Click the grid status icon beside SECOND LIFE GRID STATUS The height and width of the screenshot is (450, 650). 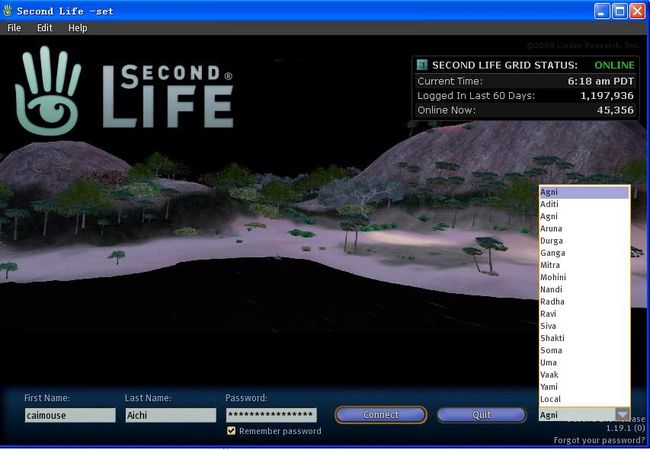pos(422,65)
